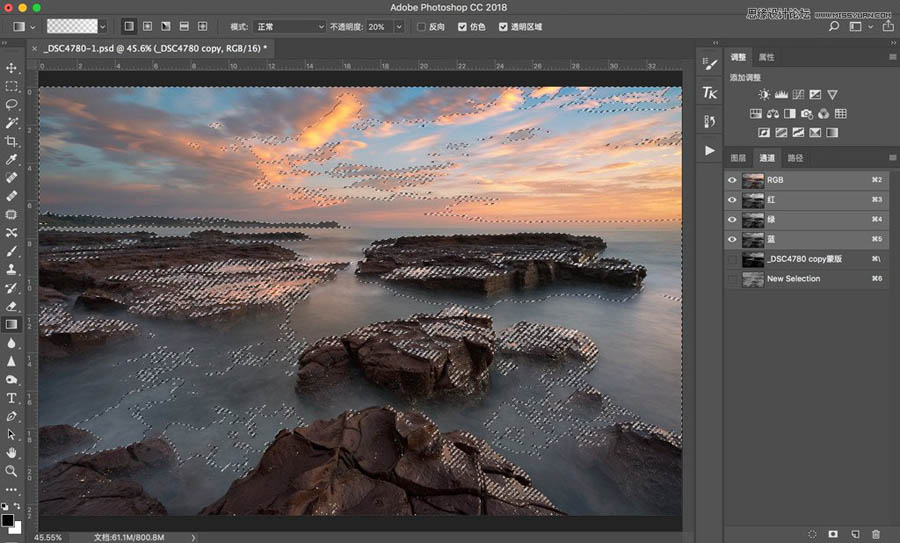Open the 不透明度 slider arrow
The height and width of the screenshot is (543, 900).
point(399,27)
